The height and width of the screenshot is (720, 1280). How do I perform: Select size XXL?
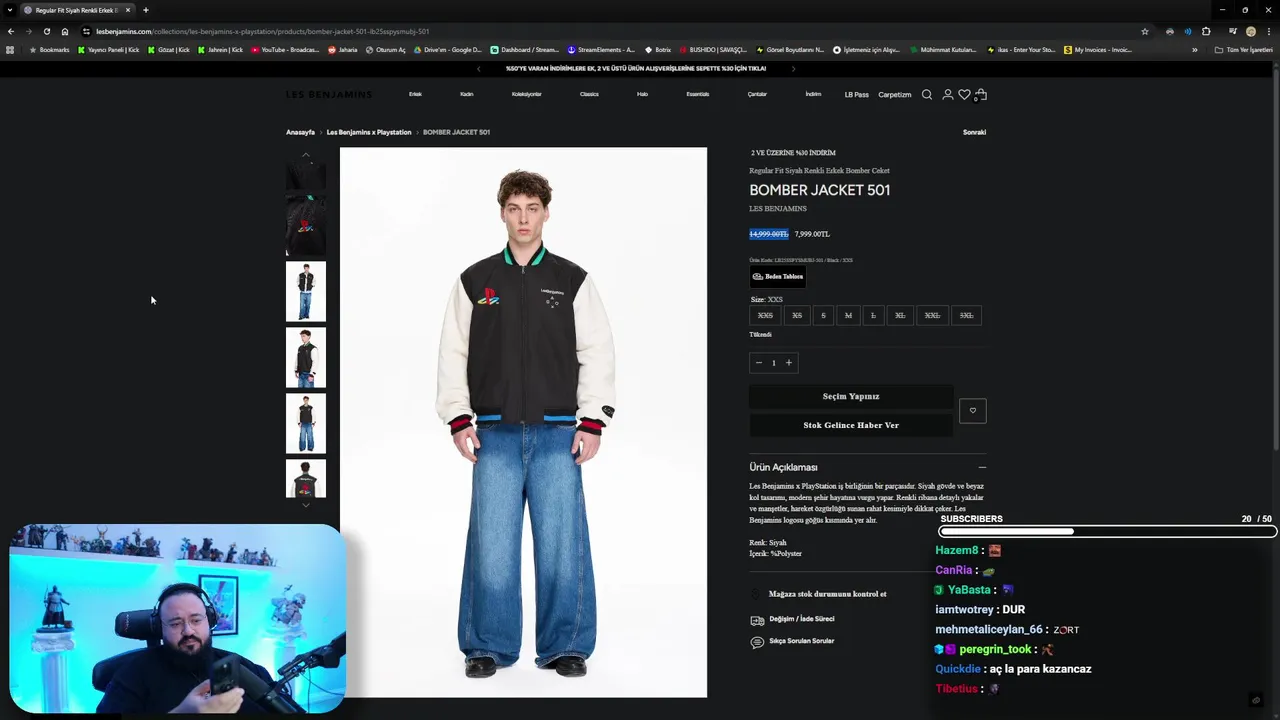tap(932, 315)
